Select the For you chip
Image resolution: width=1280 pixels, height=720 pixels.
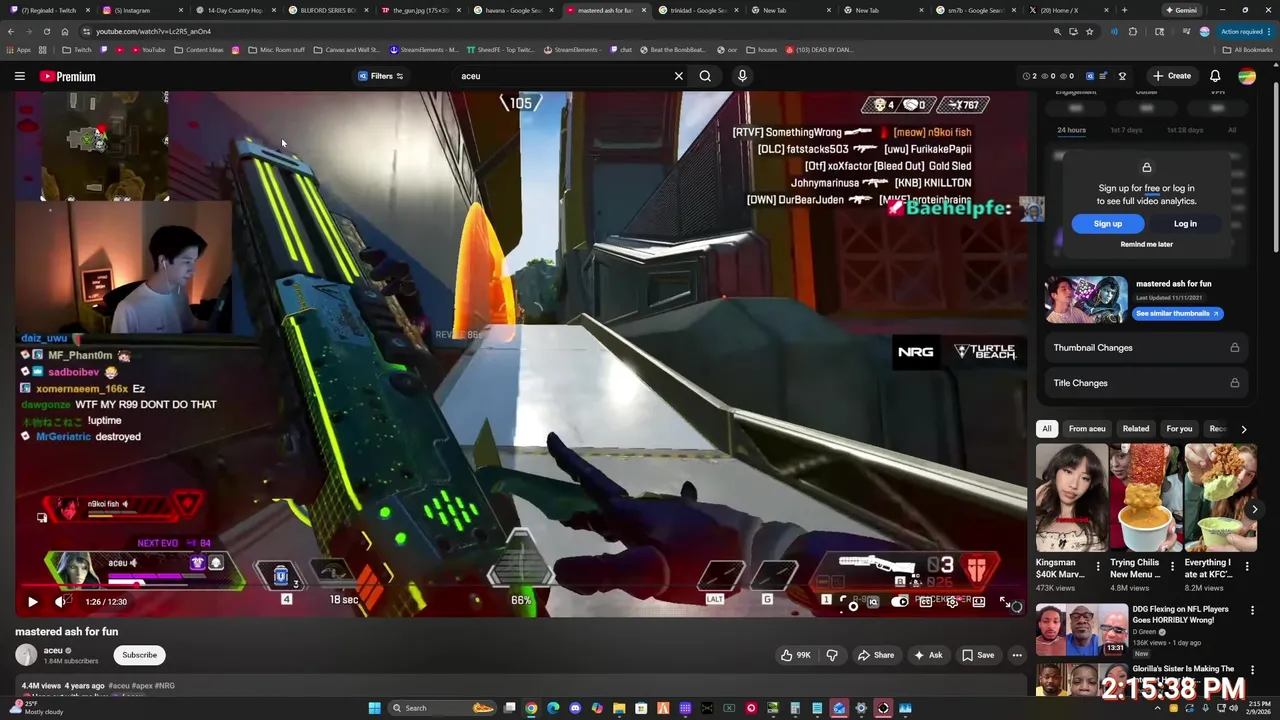tap(1179, 429)
